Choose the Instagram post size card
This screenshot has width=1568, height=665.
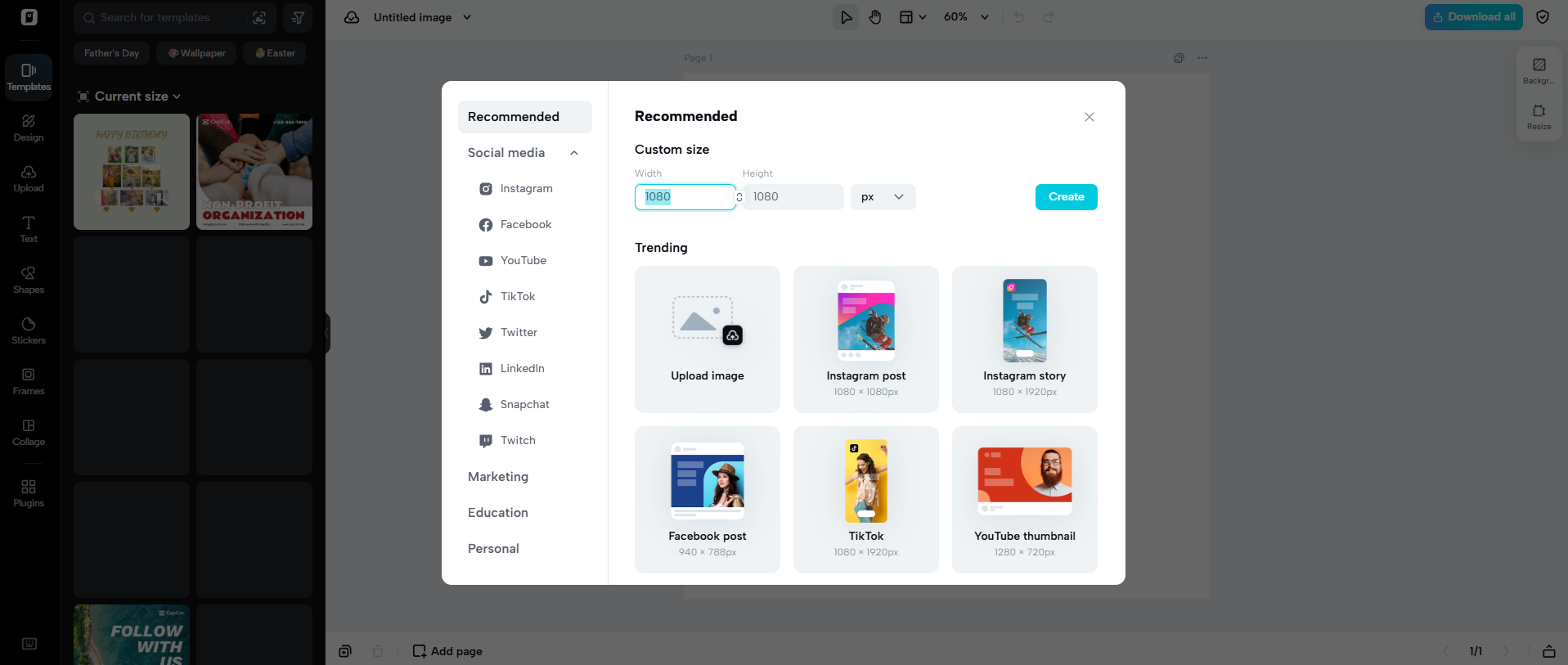tap(866, 339)
